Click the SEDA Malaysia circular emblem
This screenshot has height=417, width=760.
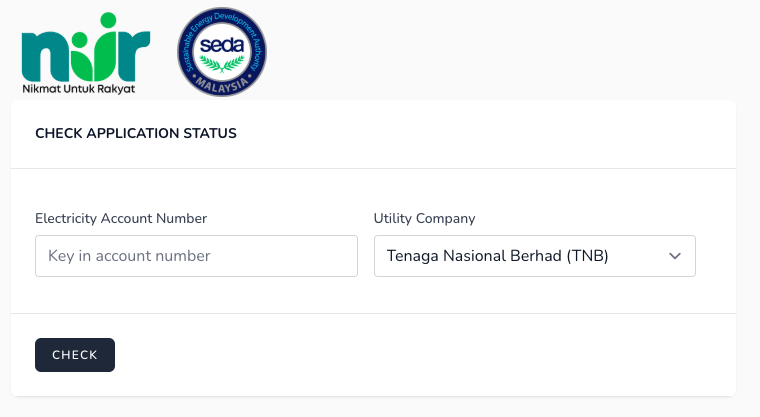(222, 51)
